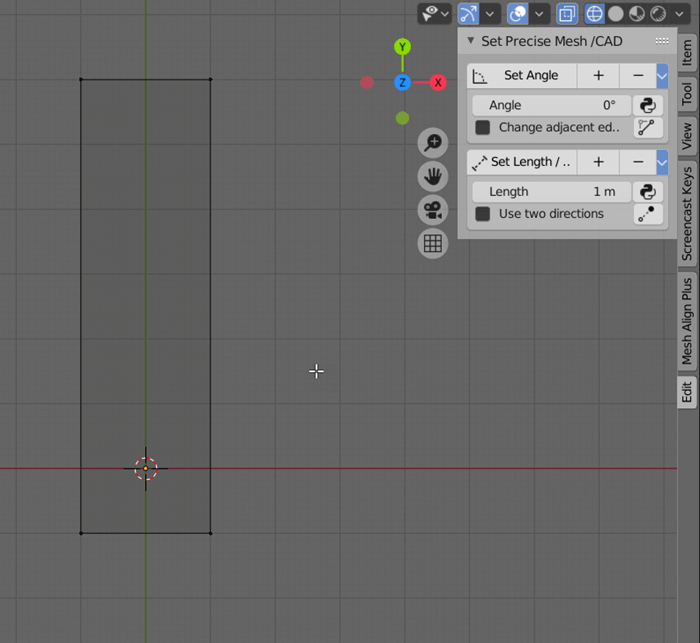This screenshot has width=700, height=643.
Task: Click the green Y axis on navigation gizmo
Action: click(403, 47)
